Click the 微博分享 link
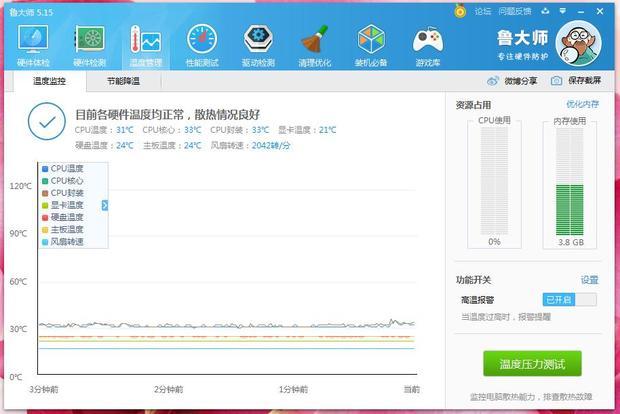 point(520,81)
